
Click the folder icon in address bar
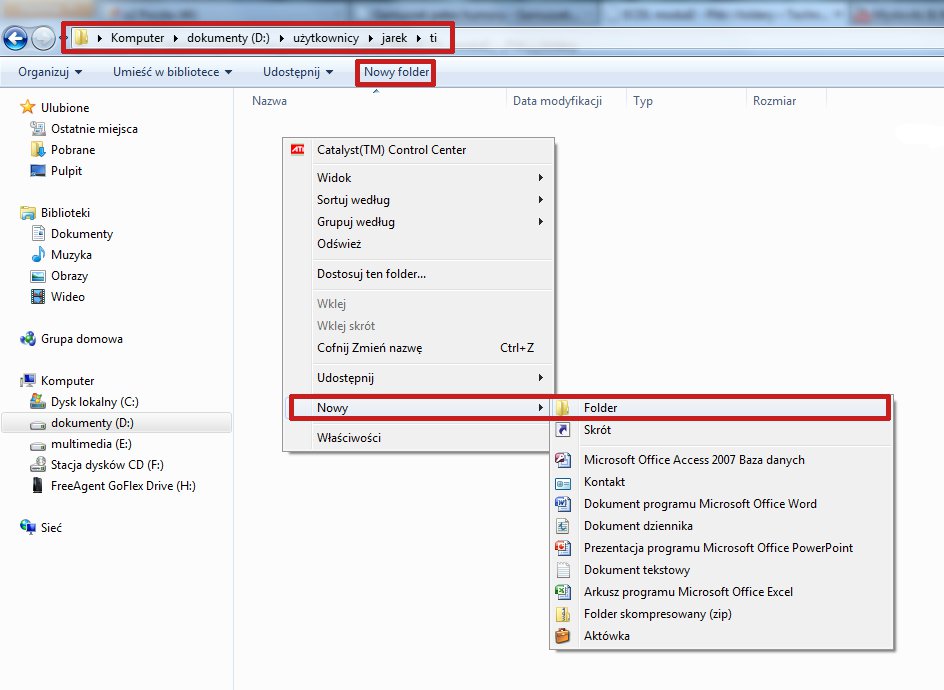tap(81, 38)
